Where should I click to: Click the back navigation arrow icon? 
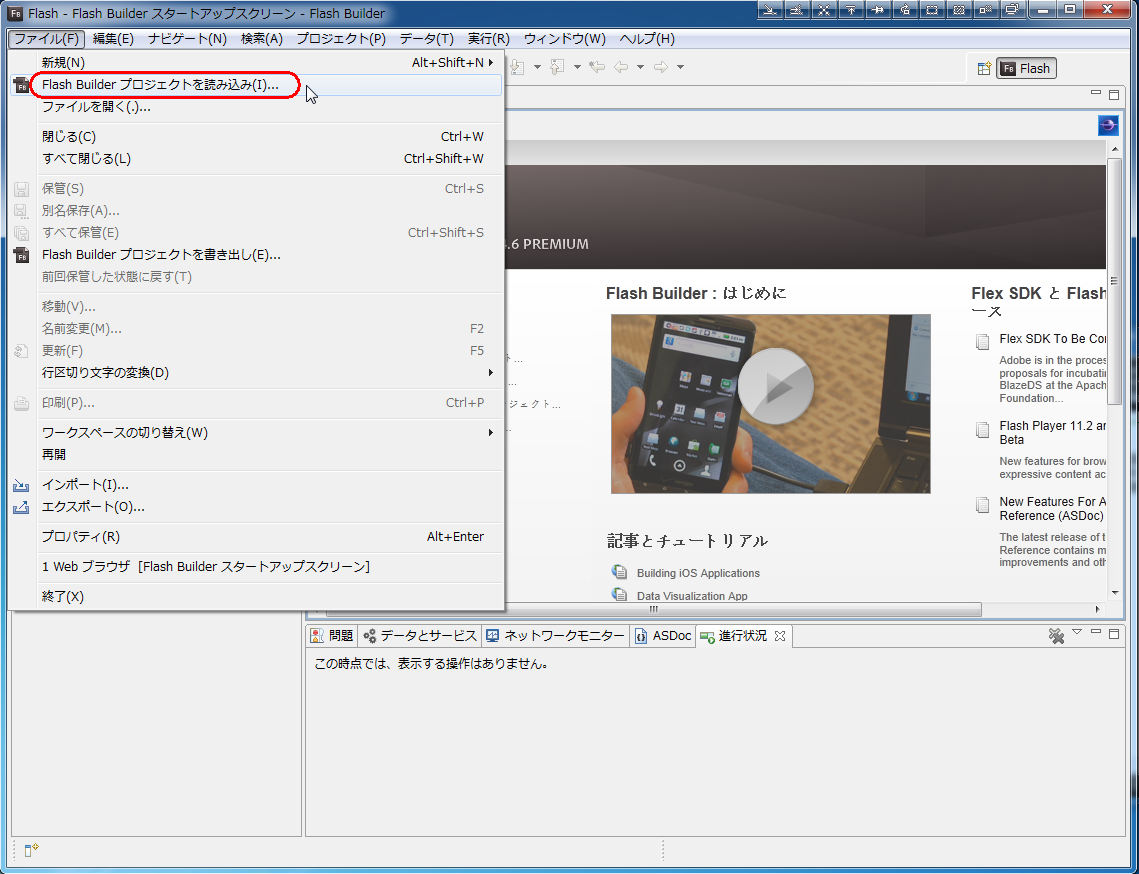click(x=621, y=67)
